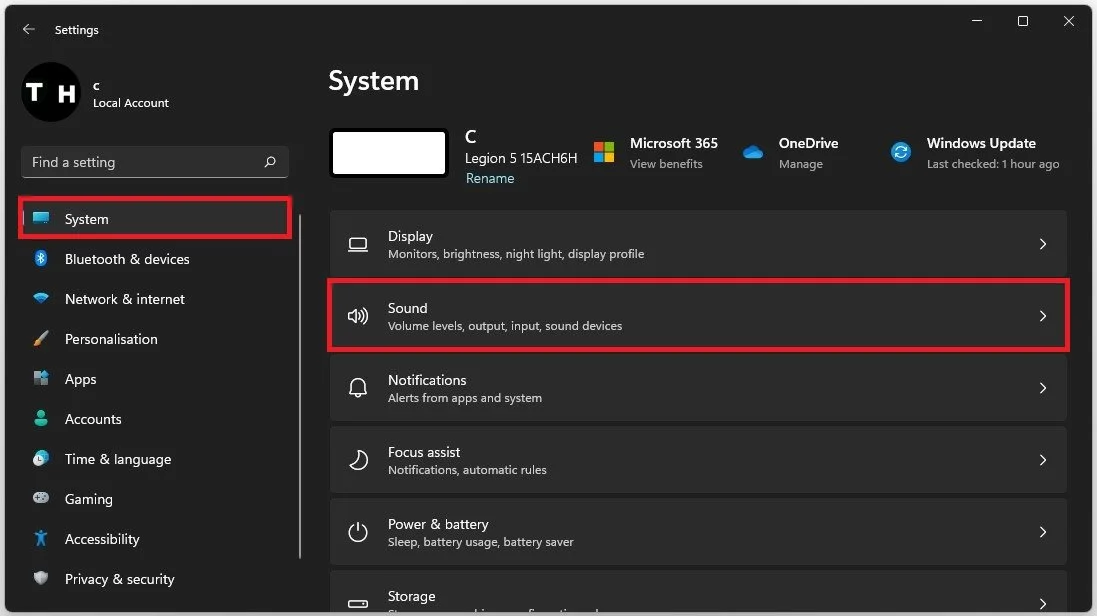Select the Bluetooth icon in the sidebar
Screen dimensions: 1097x616
click(x=40, y=259)
